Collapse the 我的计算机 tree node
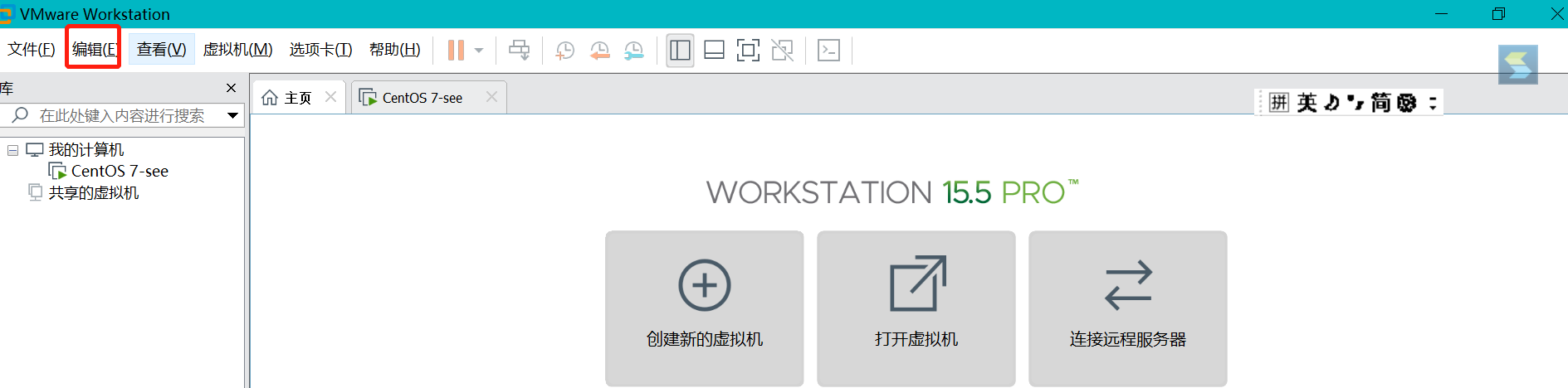Image resolution: width=1568 pixels, height=388 pixels. tap(12, 150)
